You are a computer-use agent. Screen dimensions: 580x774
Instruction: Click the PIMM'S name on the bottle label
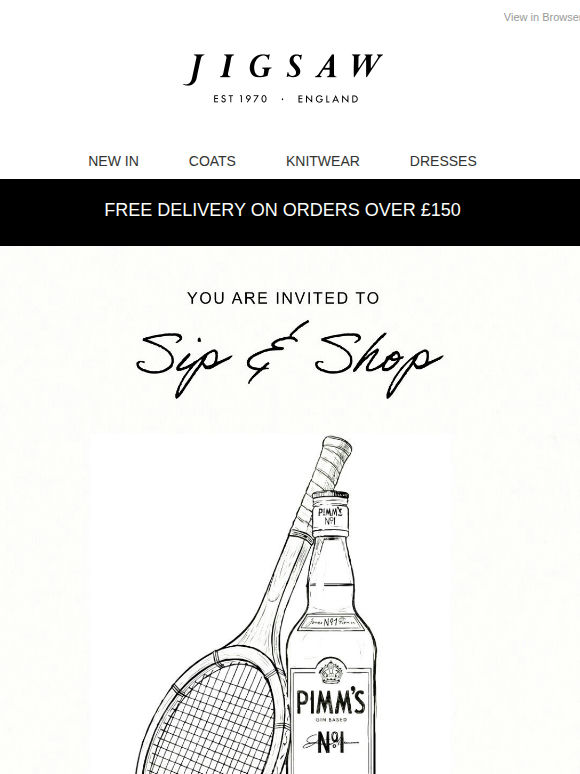click(330, 702)
